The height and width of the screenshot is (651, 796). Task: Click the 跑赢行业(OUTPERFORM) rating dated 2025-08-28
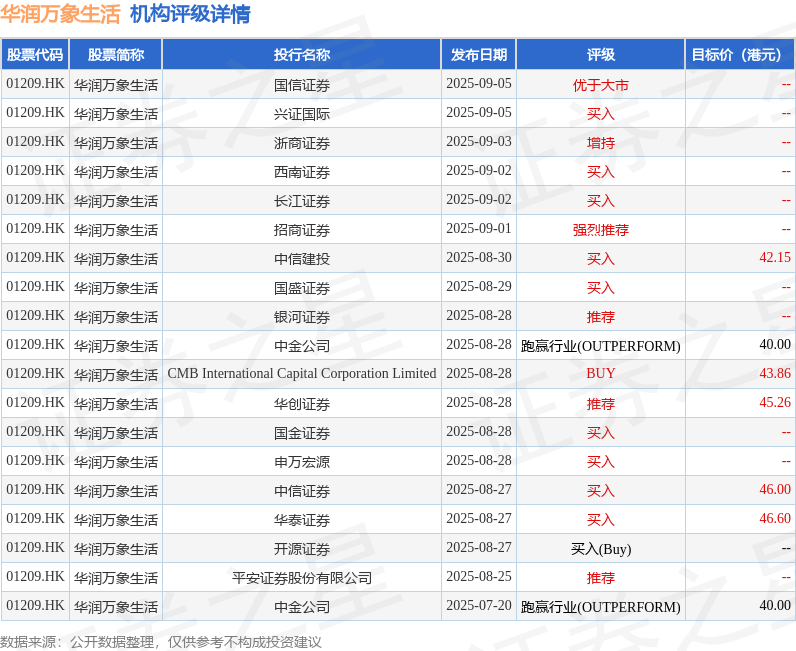[x=601, y=345]
